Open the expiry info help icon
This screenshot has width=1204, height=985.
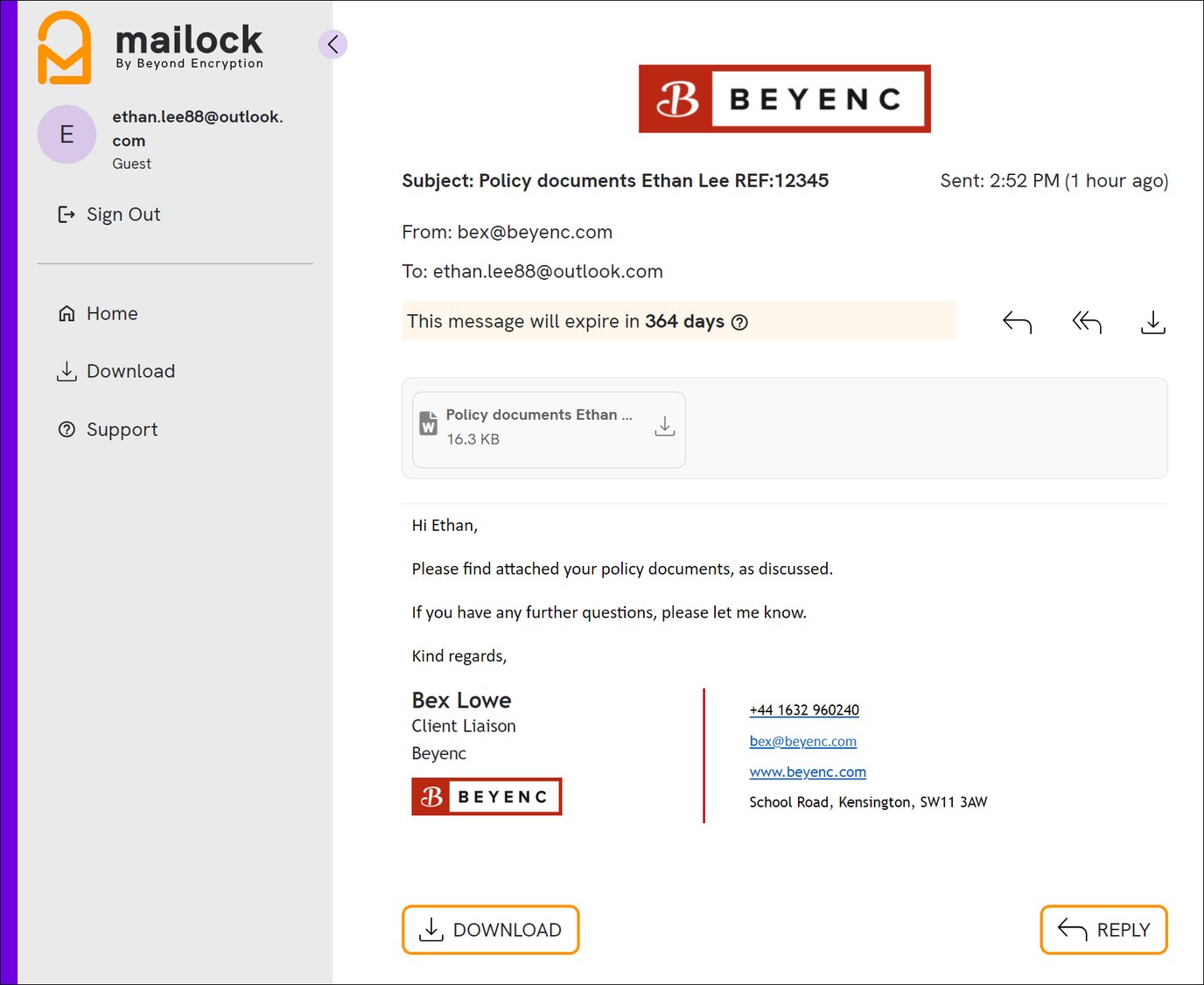(740, 323)
